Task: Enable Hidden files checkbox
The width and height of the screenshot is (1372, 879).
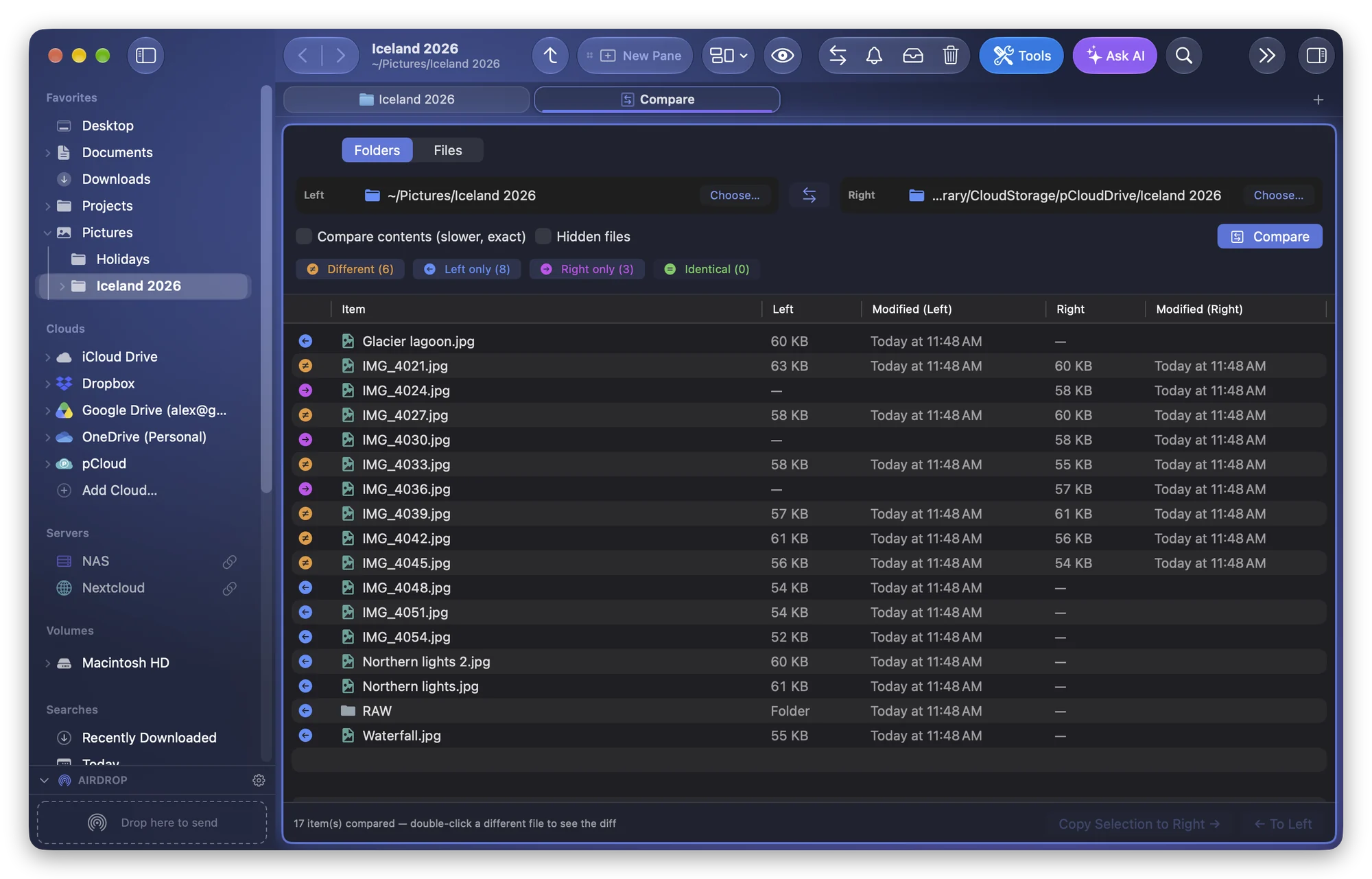Action: 543,237
